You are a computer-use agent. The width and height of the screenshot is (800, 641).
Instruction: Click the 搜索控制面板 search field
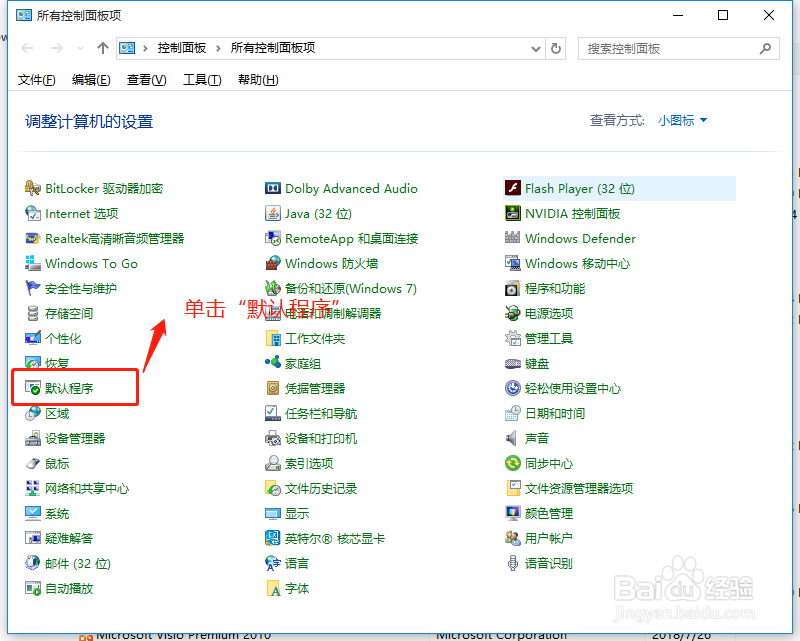coord(679,48)
